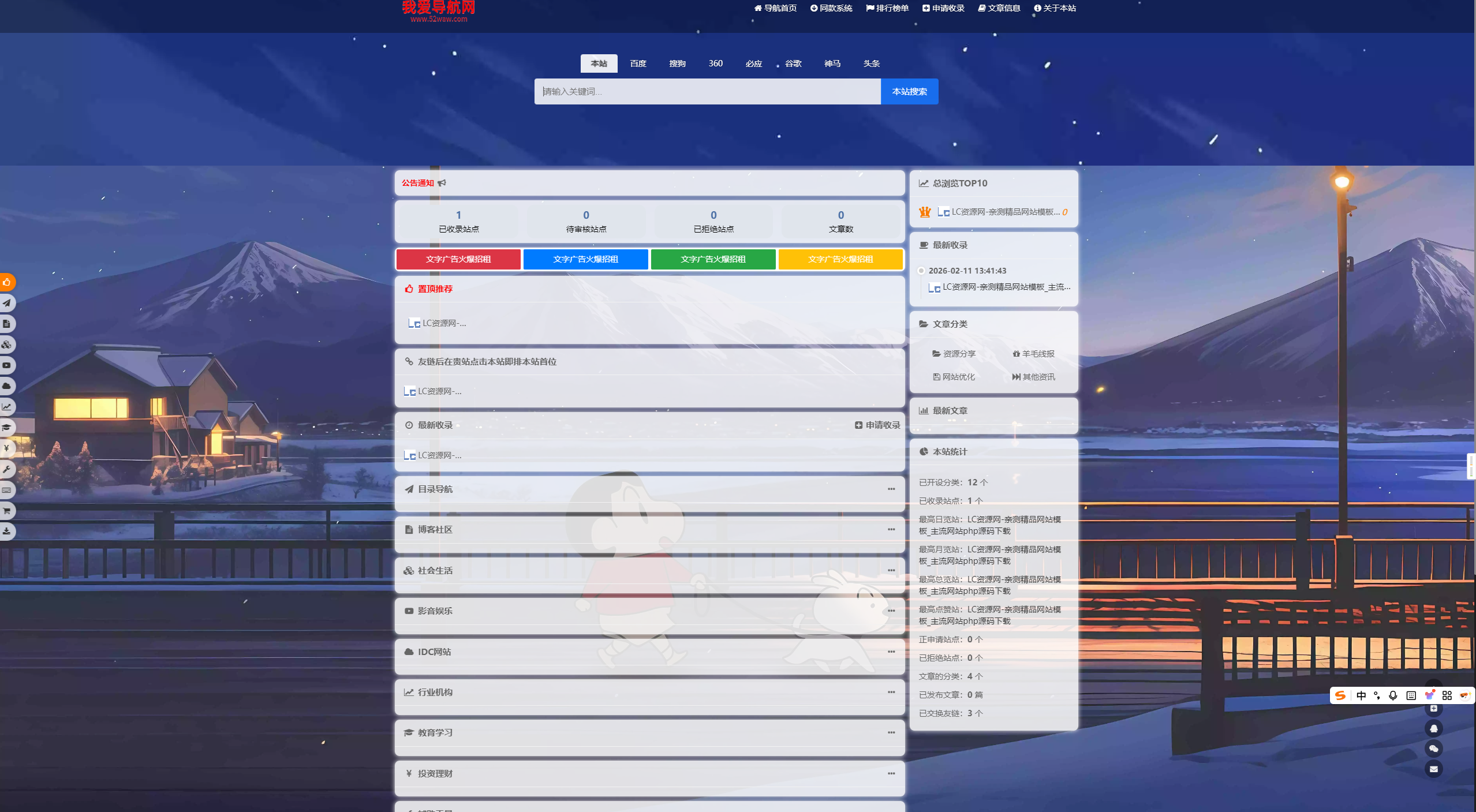Expand the 目录导航 section ellipsis
1476x812 pixels.
coord(891,489)
